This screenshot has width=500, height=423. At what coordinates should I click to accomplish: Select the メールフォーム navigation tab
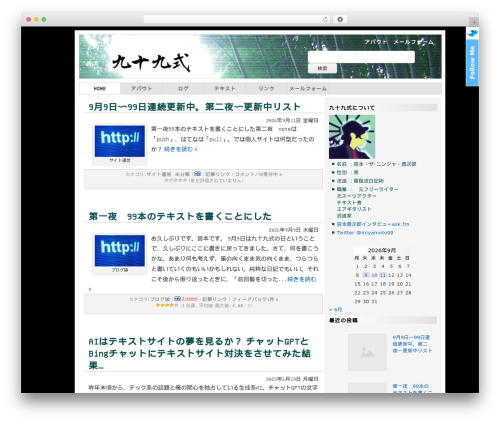pyautogui.click(x=308, y=89)
